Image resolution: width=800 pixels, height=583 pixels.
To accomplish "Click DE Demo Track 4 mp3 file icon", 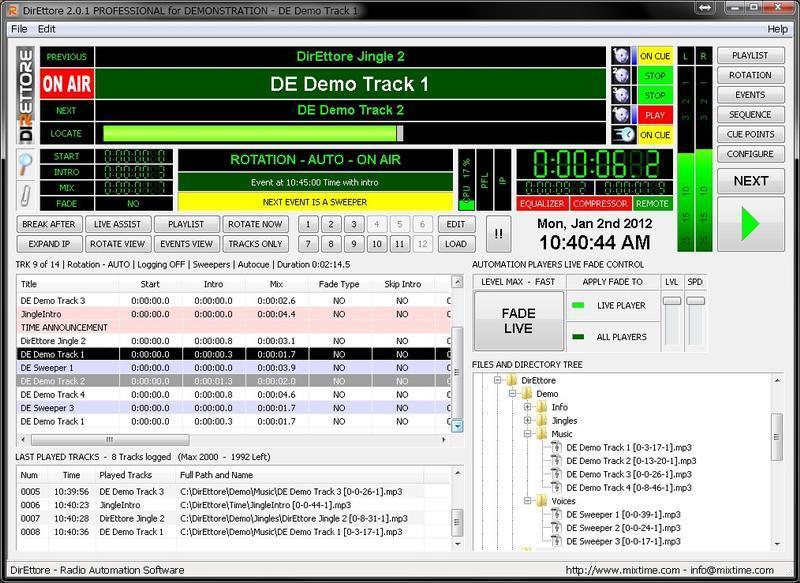I will 555,488.
